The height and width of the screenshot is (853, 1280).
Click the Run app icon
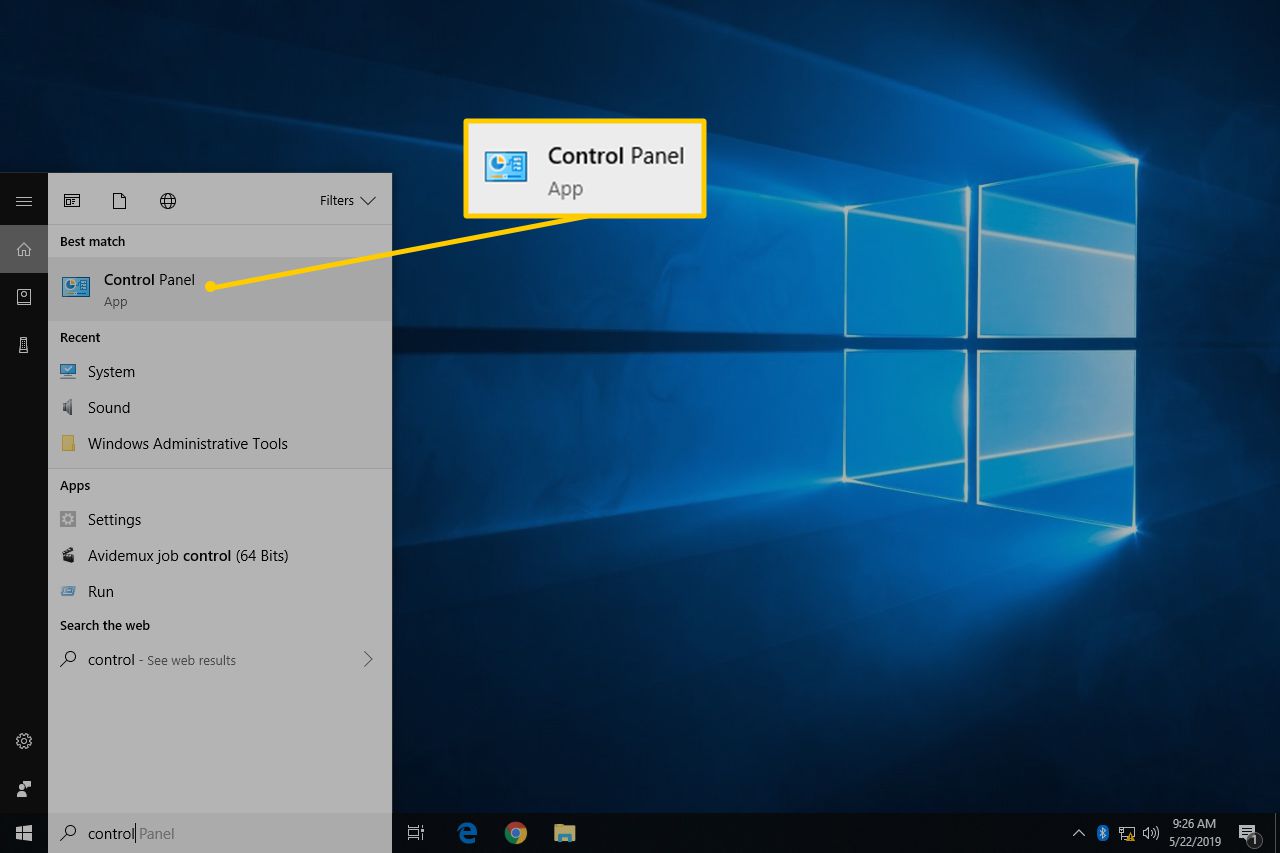tap(68, 591)
